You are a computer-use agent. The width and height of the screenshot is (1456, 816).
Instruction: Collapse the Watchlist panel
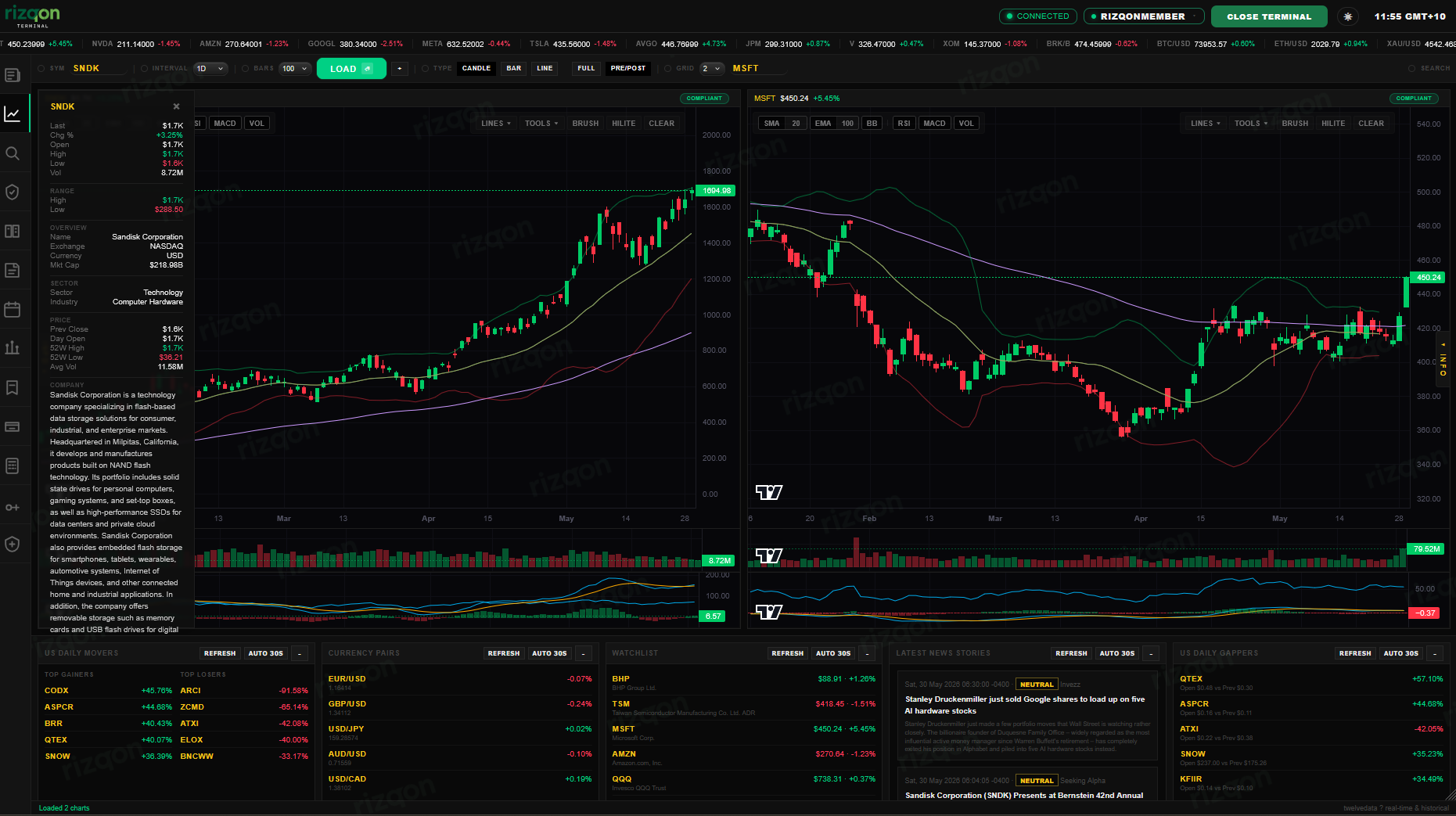868,653
